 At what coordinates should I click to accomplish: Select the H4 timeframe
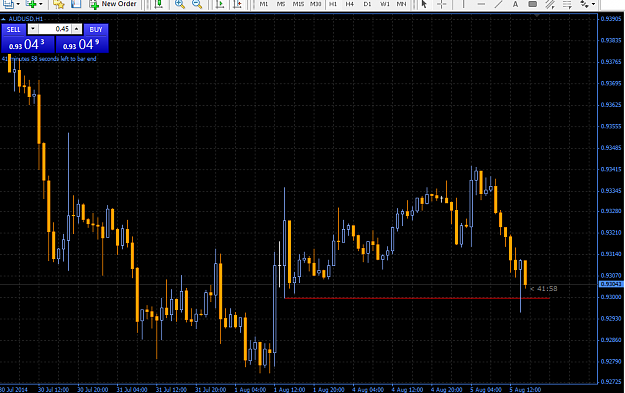coord(350,4)
